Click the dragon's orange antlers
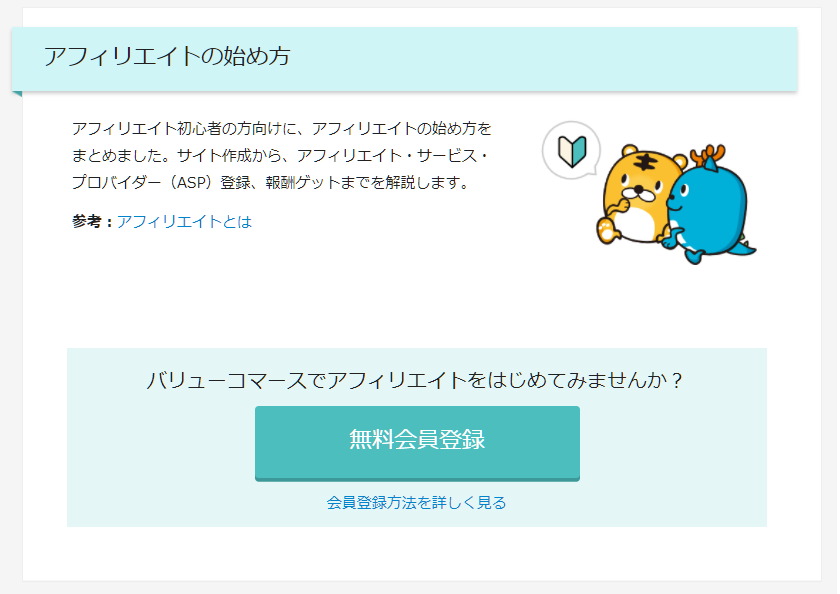The image size is (840, 594). pyautogui.click(x=708, y=155)
